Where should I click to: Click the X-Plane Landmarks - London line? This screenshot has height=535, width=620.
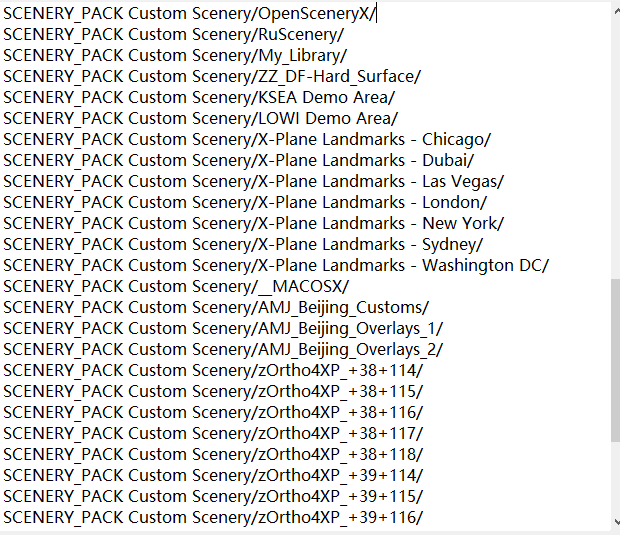click(245, 202)
